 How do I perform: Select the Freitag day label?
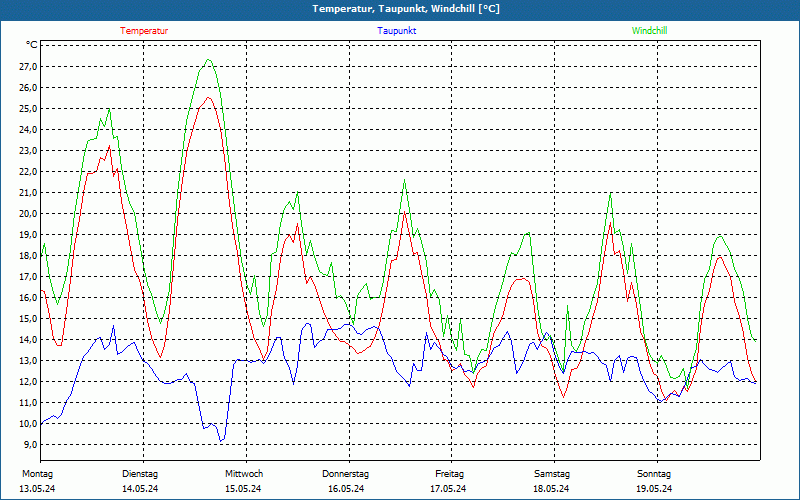(449, 474)
